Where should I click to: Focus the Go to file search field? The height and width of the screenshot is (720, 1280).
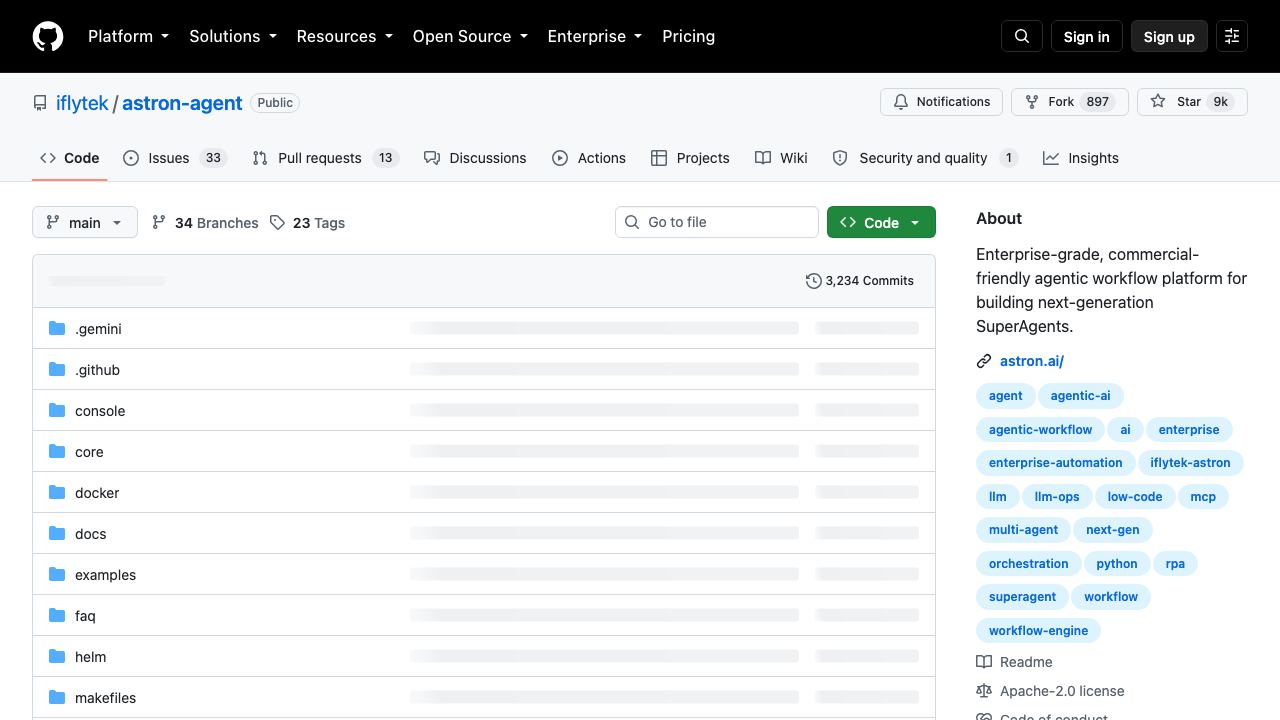pyautogui.click(x=717, y=222)
